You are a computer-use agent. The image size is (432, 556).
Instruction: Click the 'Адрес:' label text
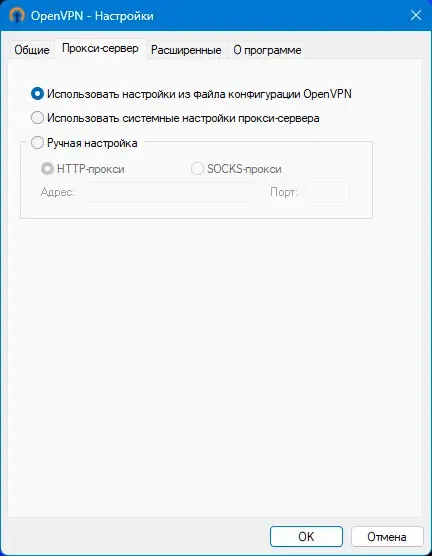(58, 192)
